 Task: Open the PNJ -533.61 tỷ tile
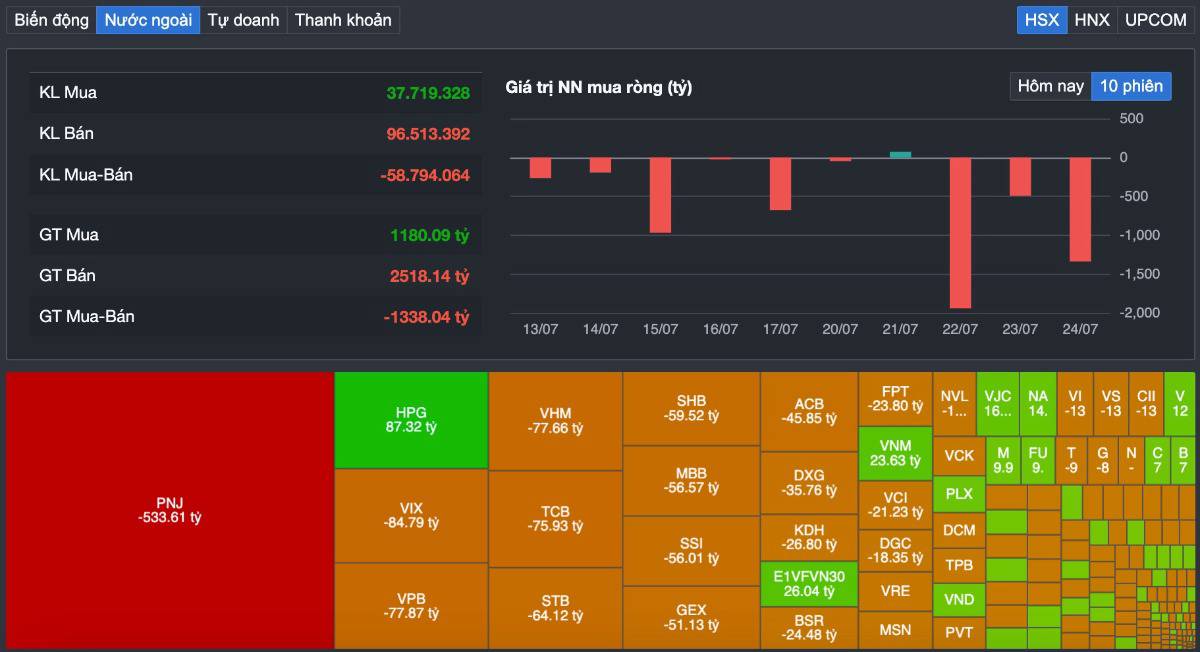point(170,509)
